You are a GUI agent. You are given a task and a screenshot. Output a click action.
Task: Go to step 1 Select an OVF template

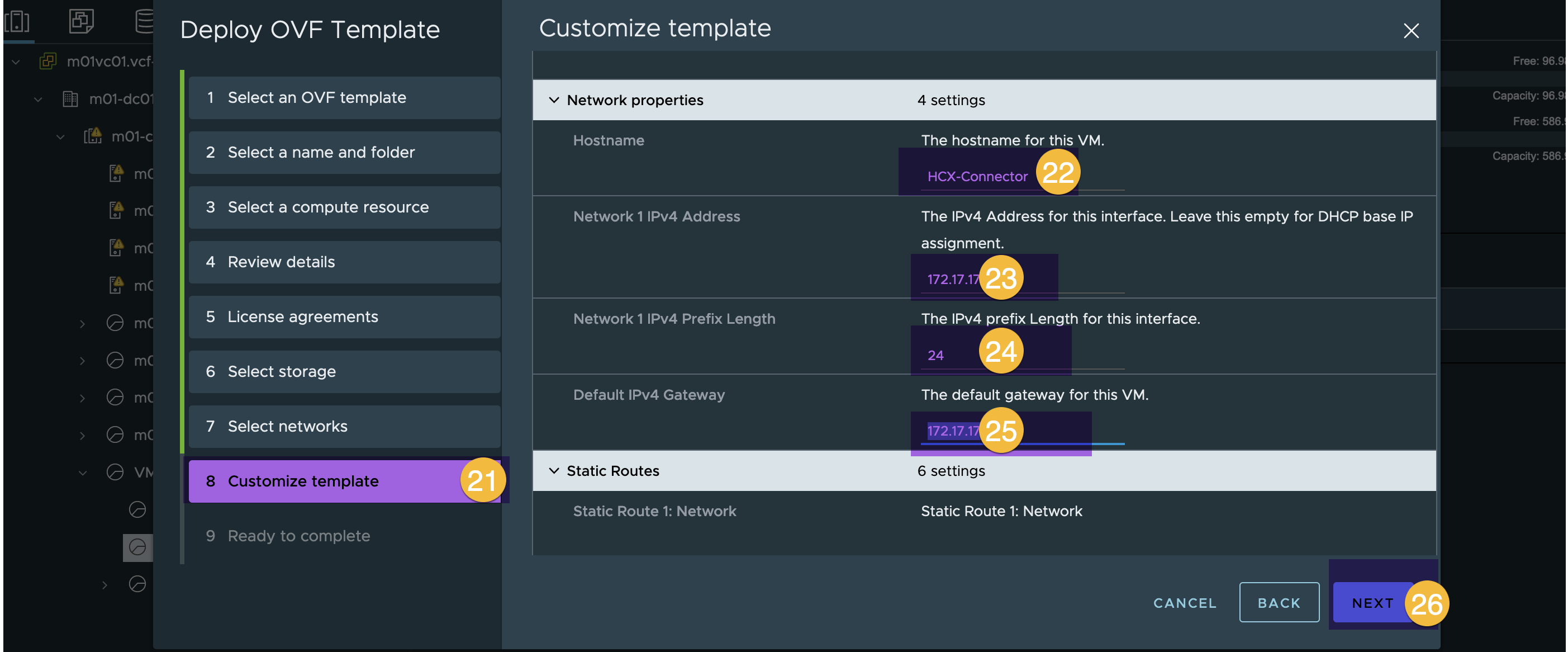click(345, 97)
